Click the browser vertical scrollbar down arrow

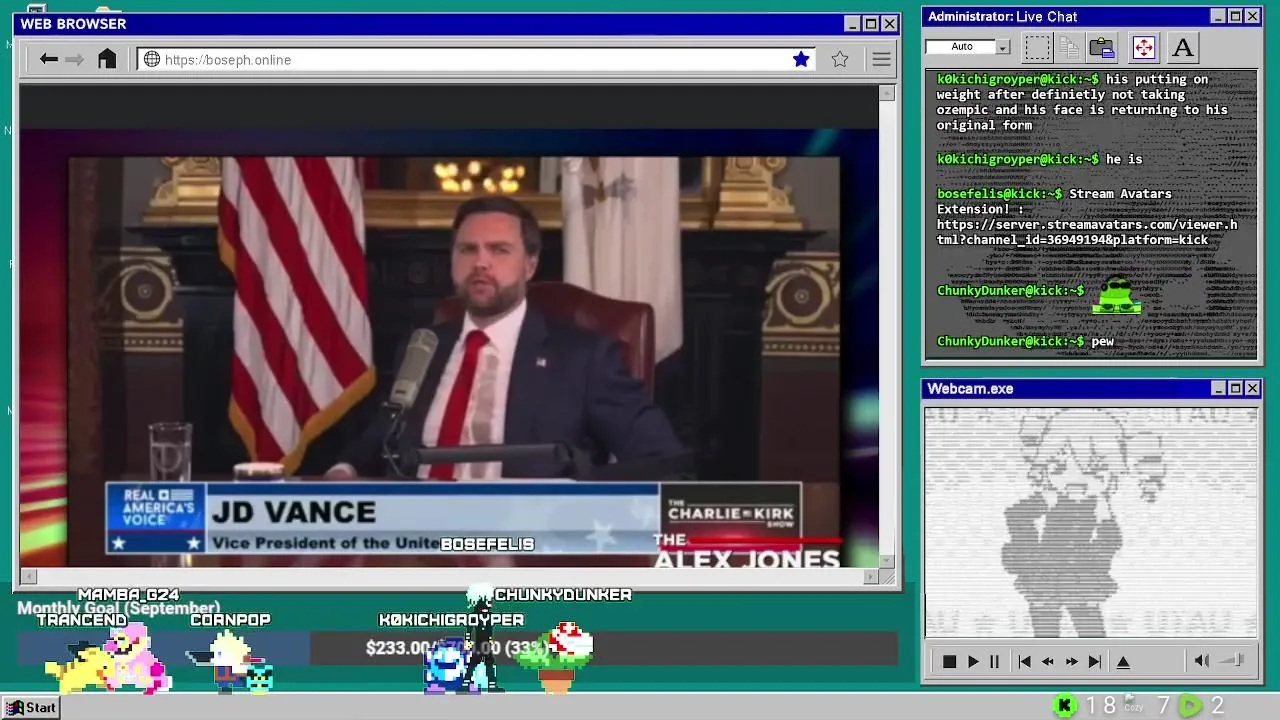[x=886, y=560]
